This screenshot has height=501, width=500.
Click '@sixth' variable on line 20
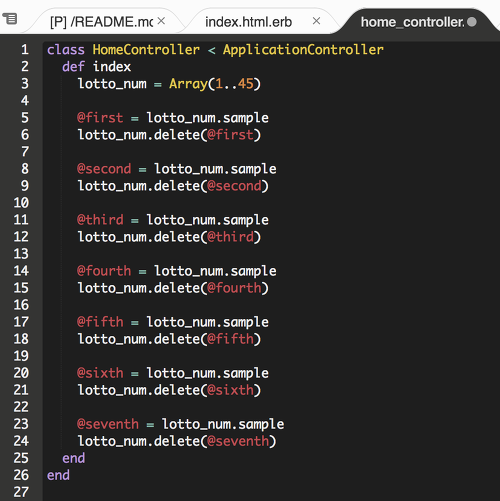coord(100,373)
